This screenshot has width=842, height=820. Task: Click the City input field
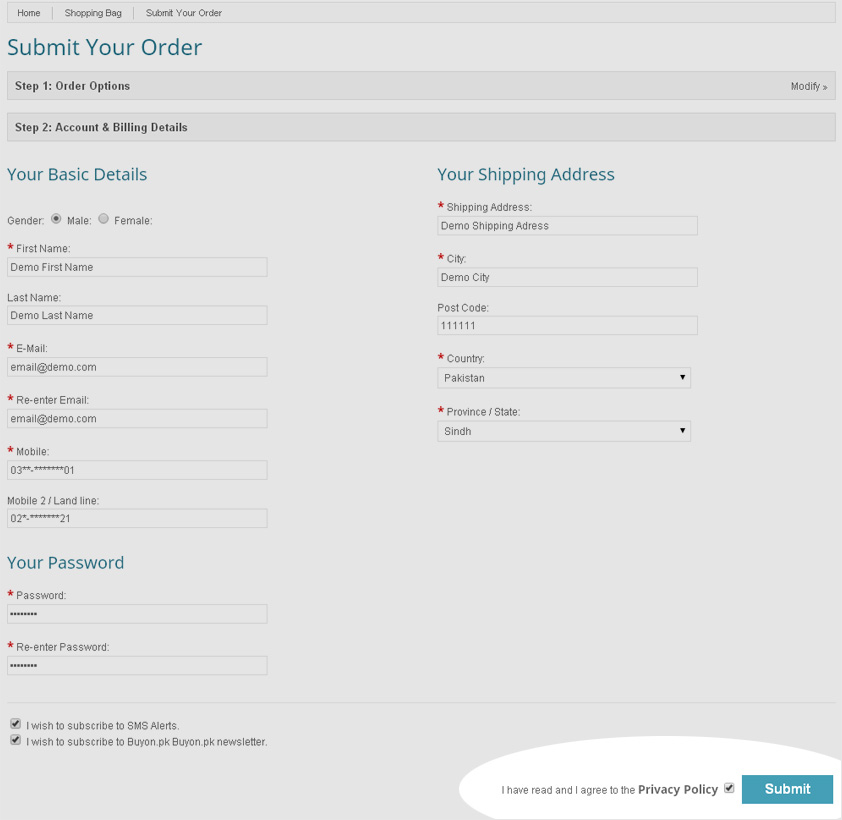568,278
